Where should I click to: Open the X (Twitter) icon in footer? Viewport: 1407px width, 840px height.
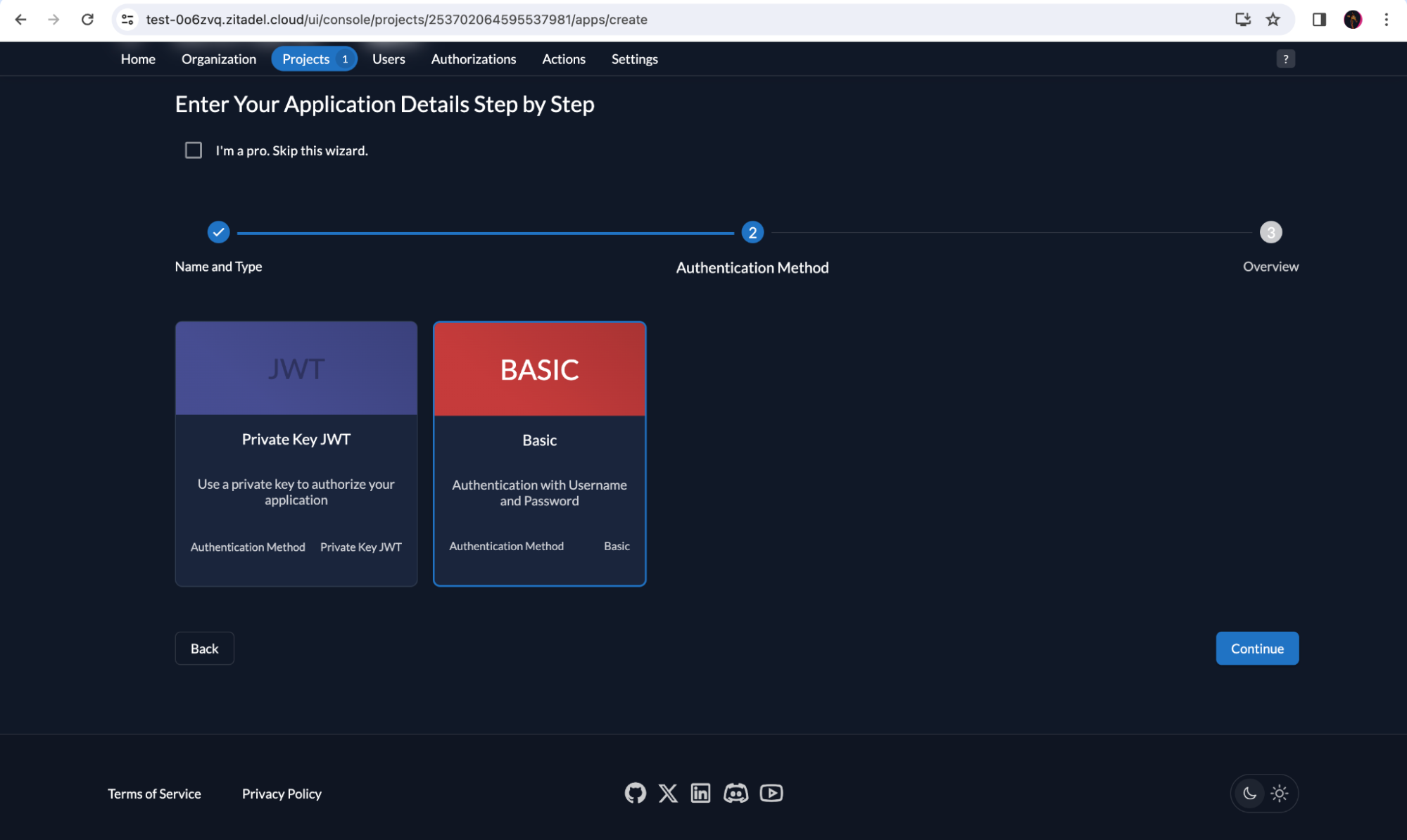(x=668, y=793)
